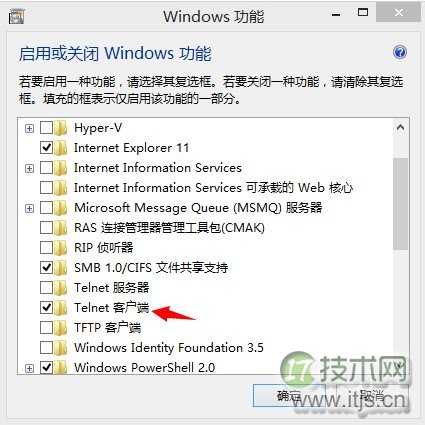Expand the Windows PowerShell 2.0 node
This screenshot has height=425, width=425.
click(x=29, y=368)
